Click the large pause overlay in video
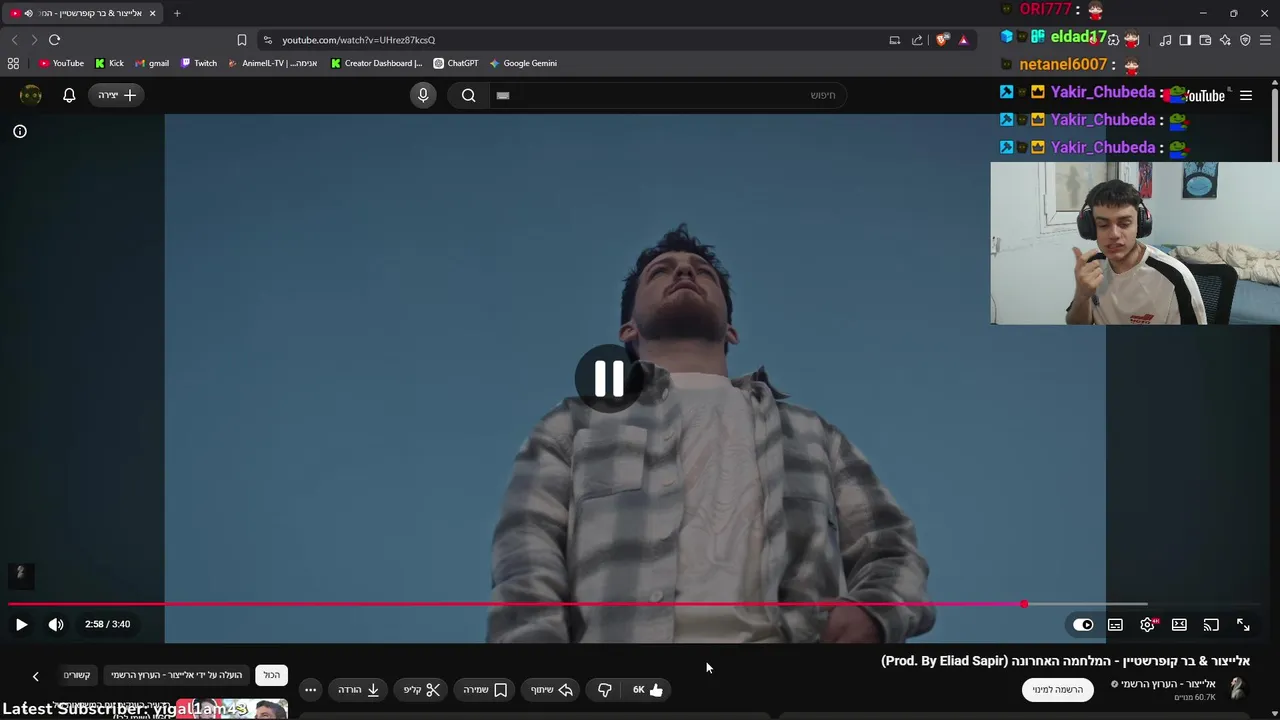The height and width of the screenshot is (720, 1280). [x=609, y=379]
